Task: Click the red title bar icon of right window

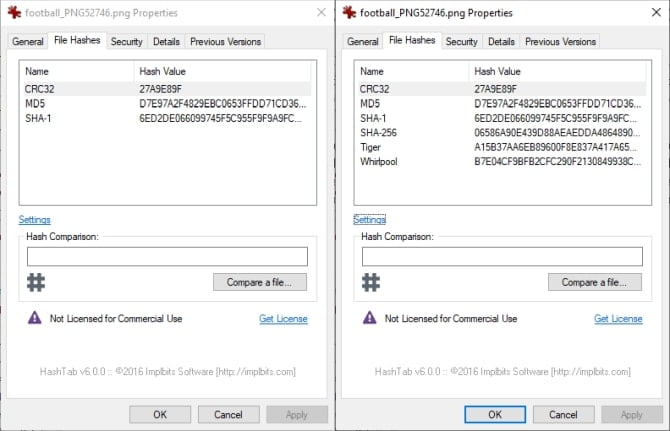Action: [349, 12]
